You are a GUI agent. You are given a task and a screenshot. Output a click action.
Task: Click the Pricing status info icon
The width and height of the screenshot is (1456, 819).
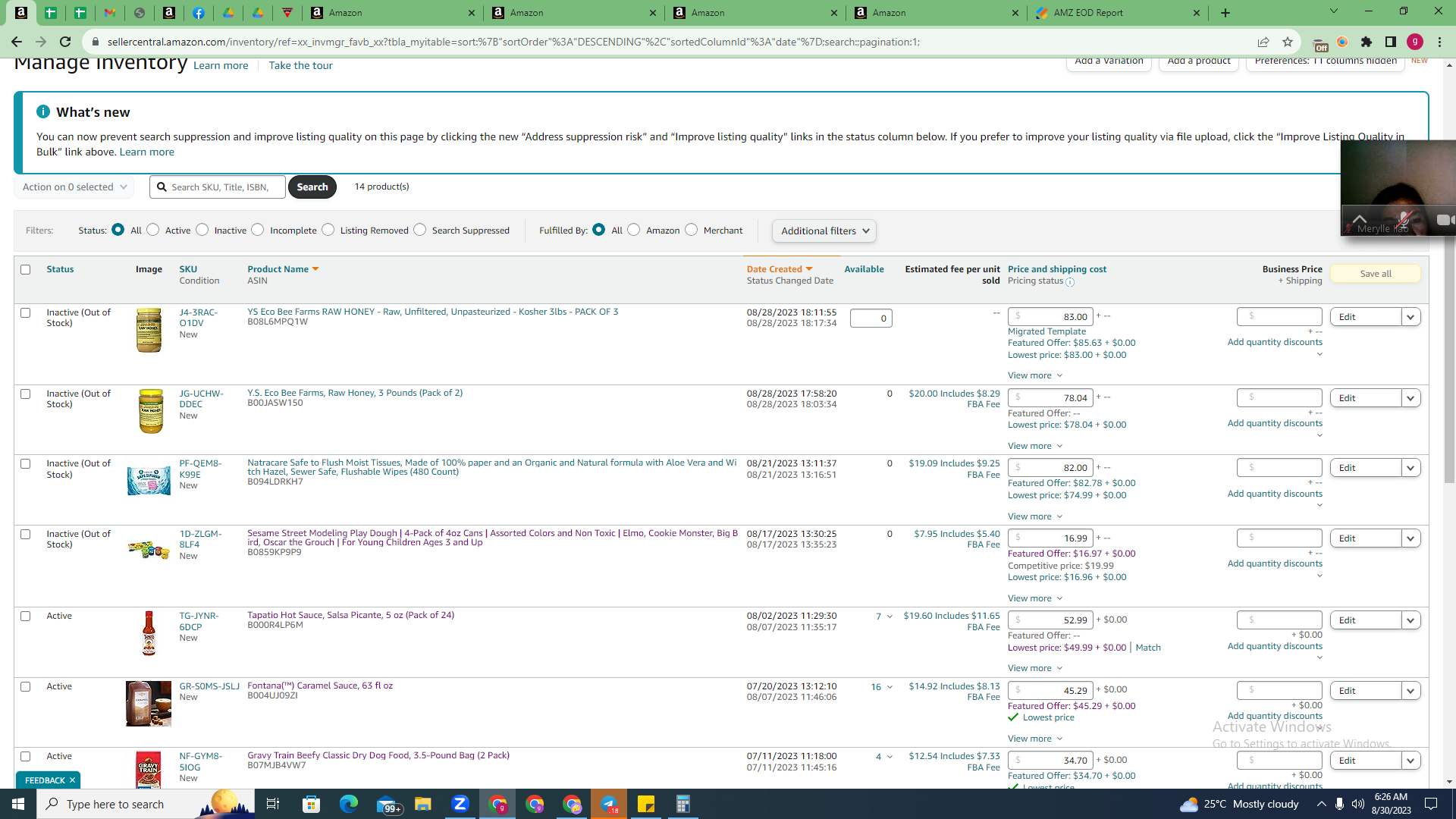tap(1070, 282)
